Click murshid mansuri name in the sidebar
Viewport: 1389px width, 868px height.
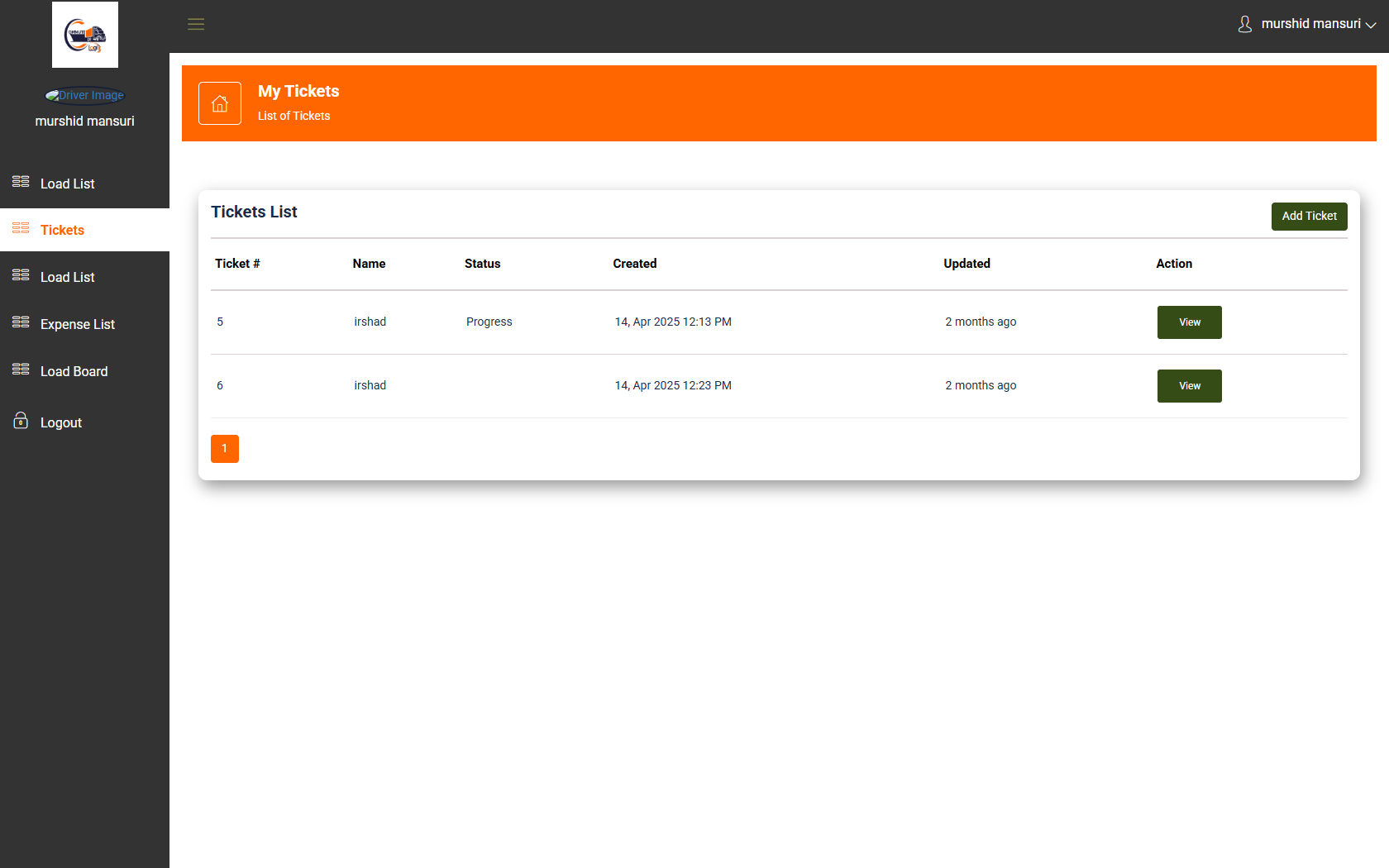84,121
